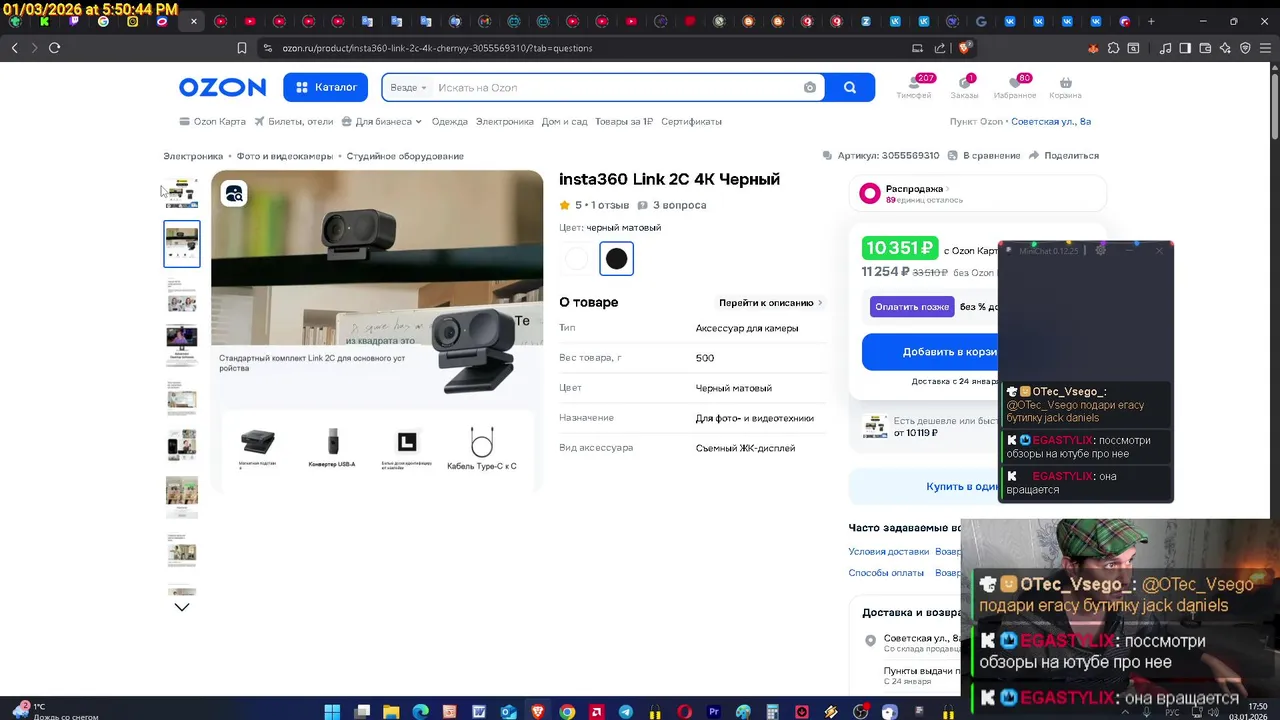Viewport: 1280px width, 720px height.
Task: Open the Windows Start menu
Action: tap(332, 711)
